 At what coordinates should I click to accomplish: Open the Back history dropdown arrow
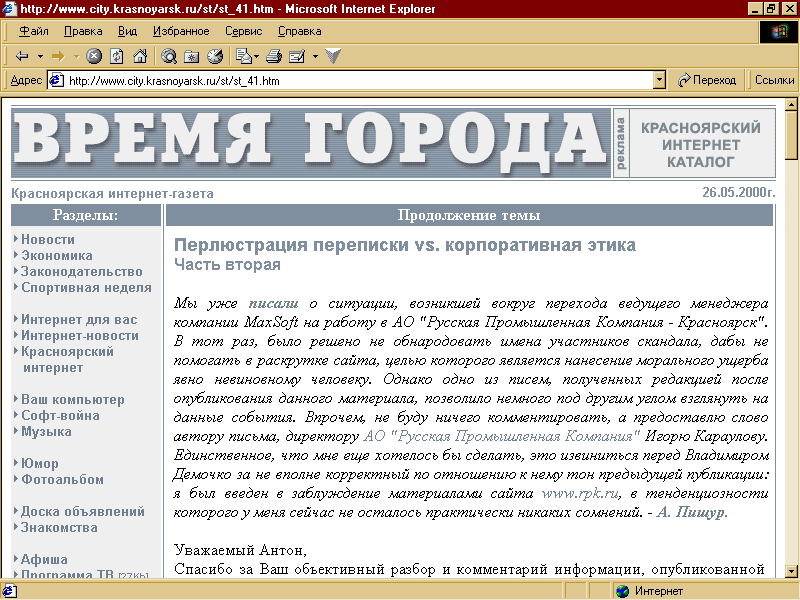tap(40, 56)
